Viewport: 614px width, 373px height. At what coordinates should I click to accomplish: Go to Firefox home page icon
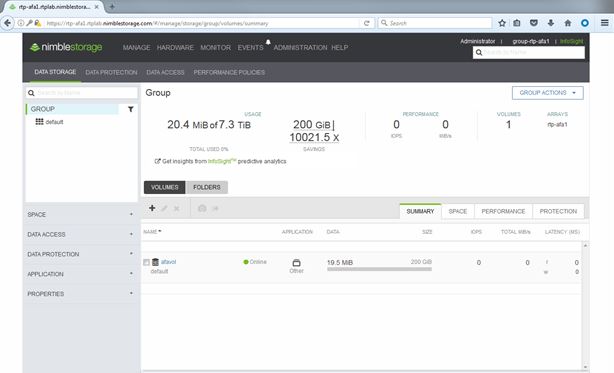567,23
